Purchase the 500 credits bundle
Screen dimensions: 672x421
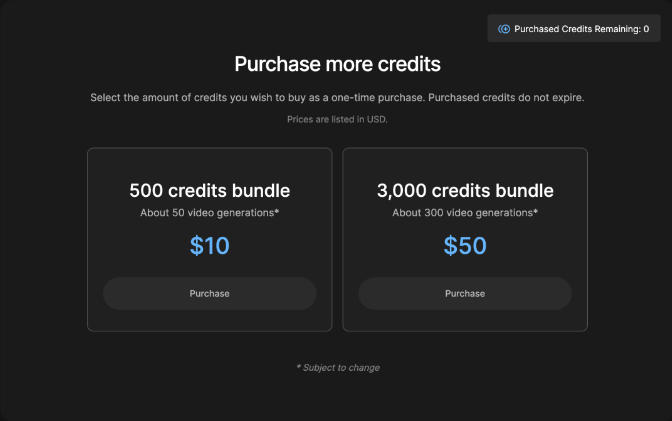(210, 293)
